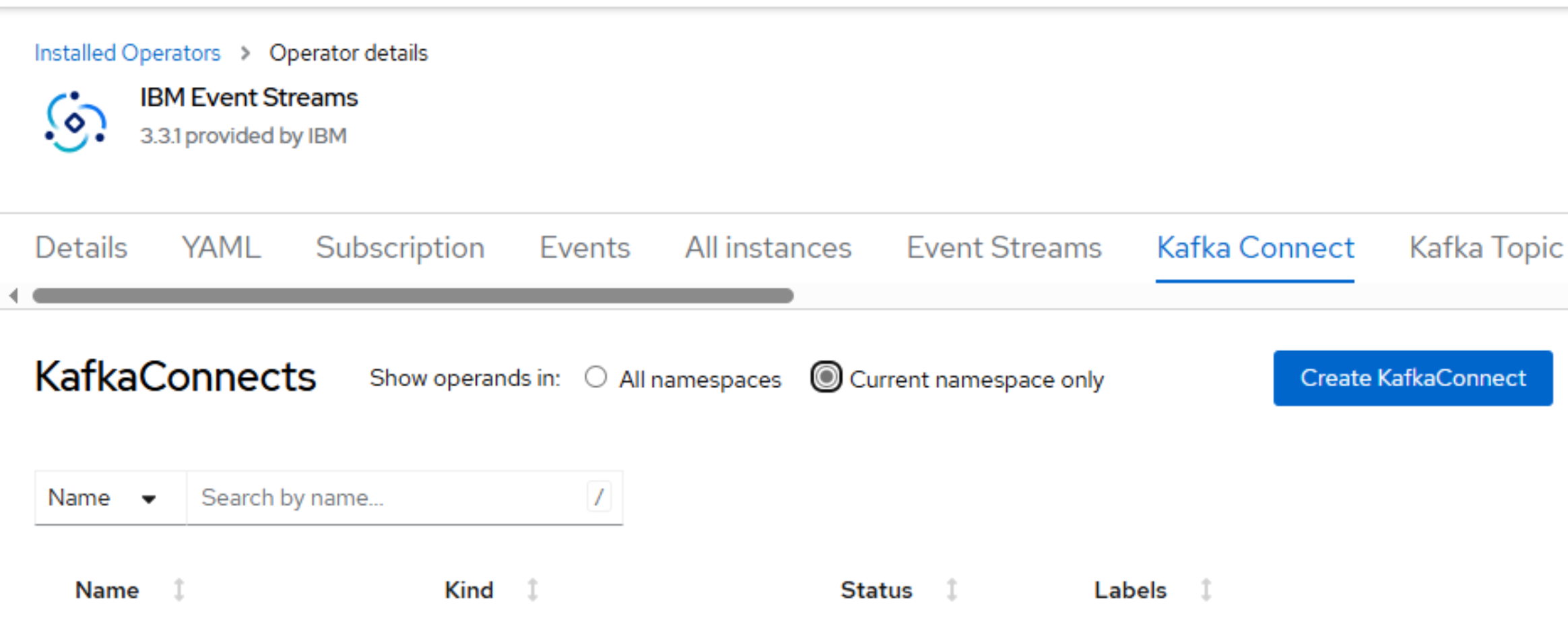Switch to the Event Streams tab
This screenshot has width=1568, height=618.
[1004, 248]
